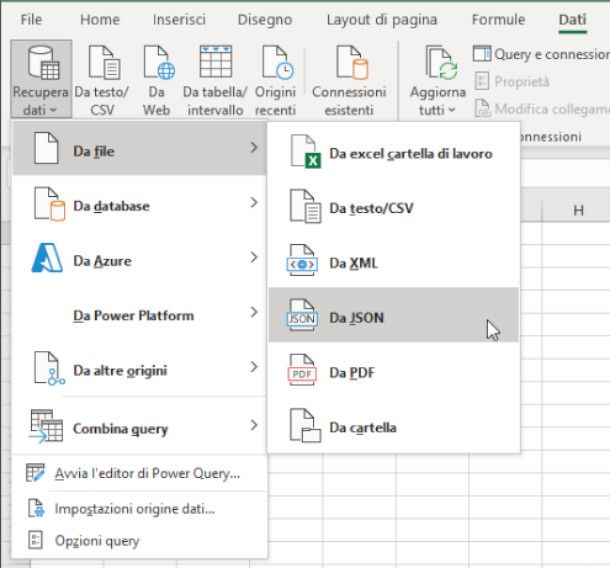The height and width of the screenshot is (568, 610).
Task: Click the Azure logo icon
Action: [47, 258]
